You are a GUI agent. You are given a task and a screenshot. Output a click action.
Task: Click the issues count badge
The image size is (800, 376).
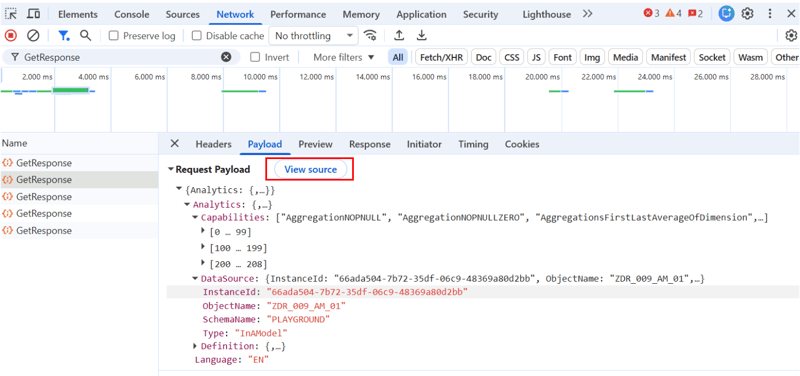pyautogui.click(x=695, y=14)
